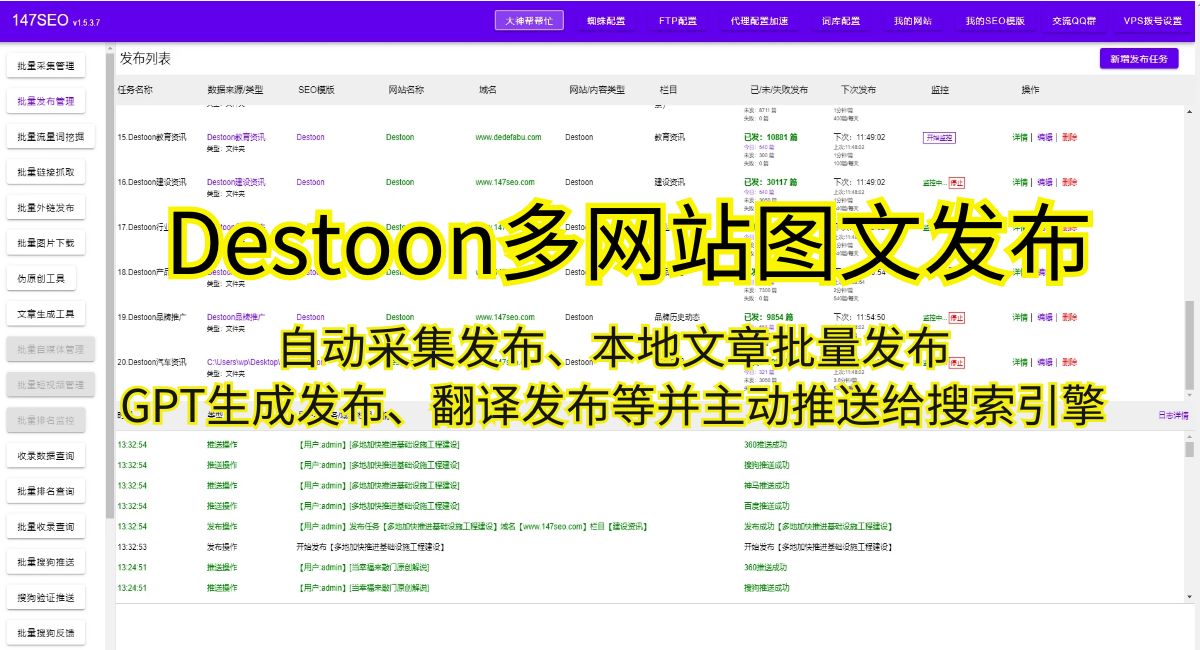Switch to 词库配置
This screenshot has width=1200, height=650.
click(x=841, y=20)
